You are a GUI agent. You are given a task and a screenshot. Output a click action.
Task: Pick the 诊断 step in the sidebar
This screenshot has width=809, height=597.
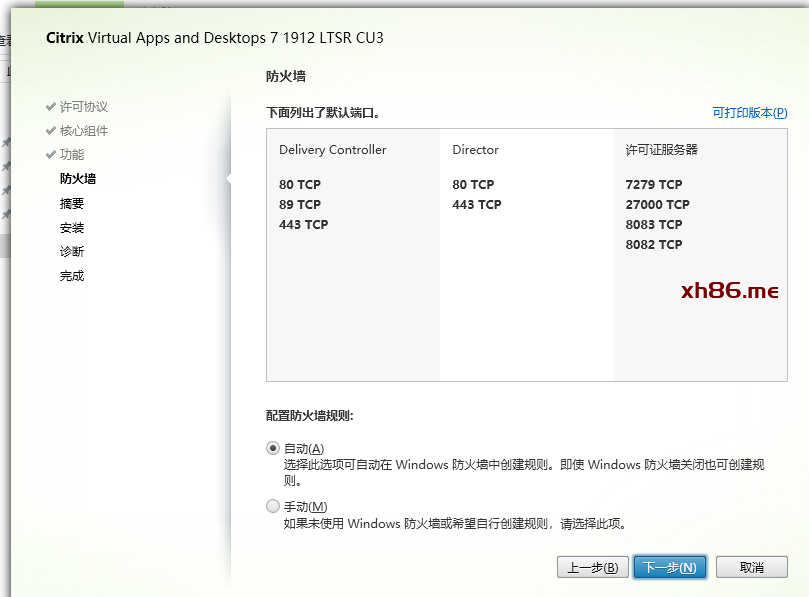click(x=72, y=251)
